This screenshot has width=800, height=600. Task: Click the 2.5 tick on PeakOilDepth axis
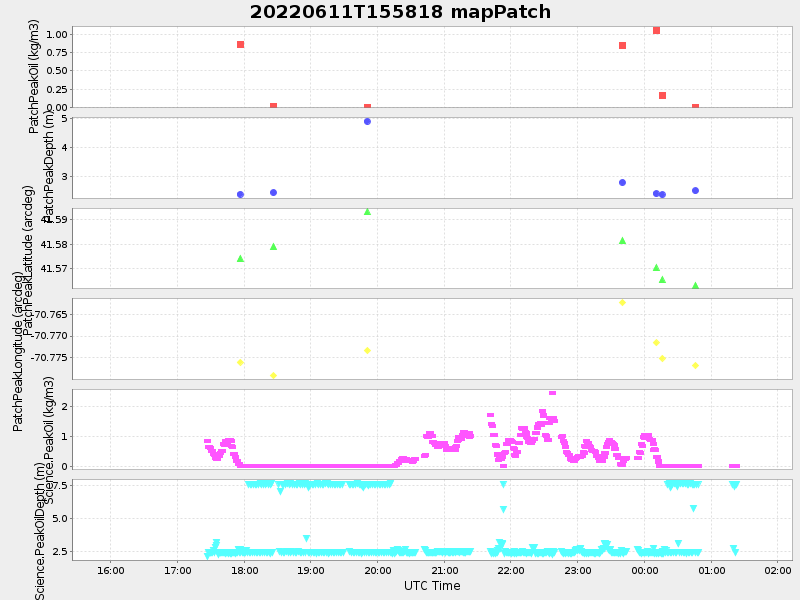(60, 552)
